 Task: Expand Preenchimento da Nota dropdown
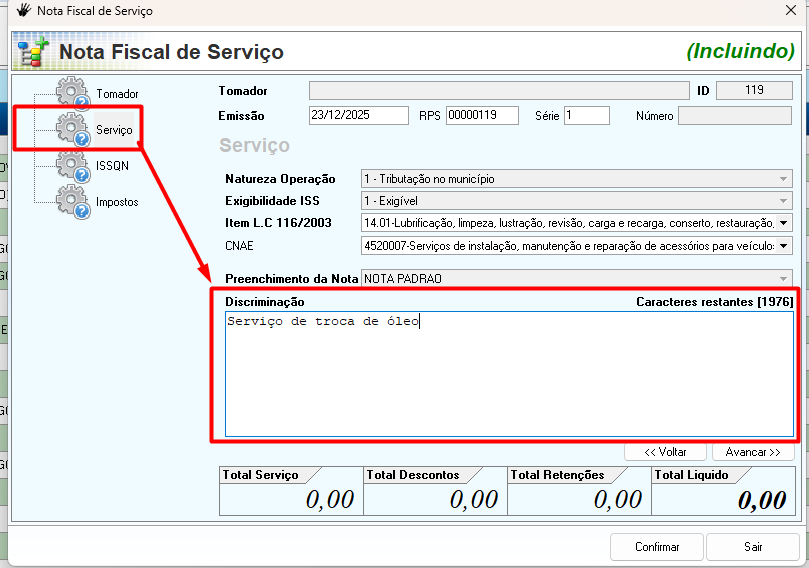coord(783,278)
